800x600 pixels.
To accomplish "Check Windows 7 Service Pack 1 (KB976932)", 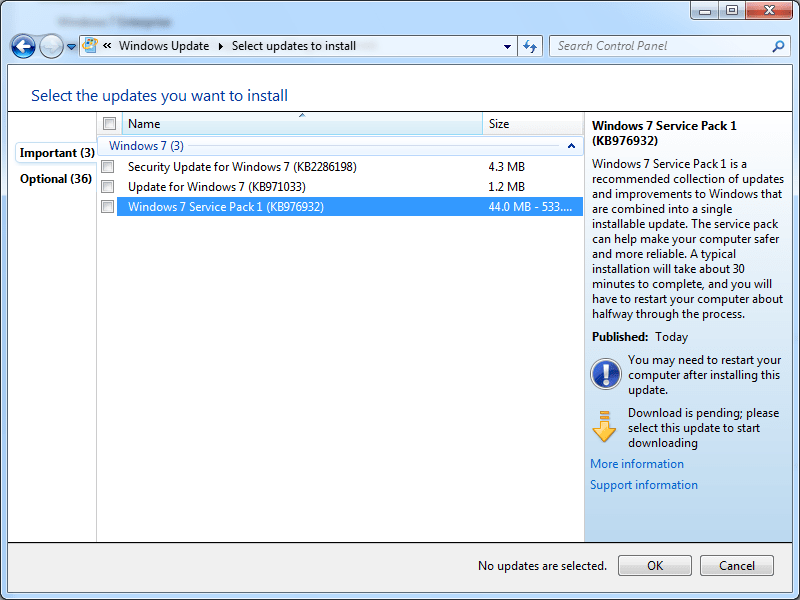I will point(107,206).
